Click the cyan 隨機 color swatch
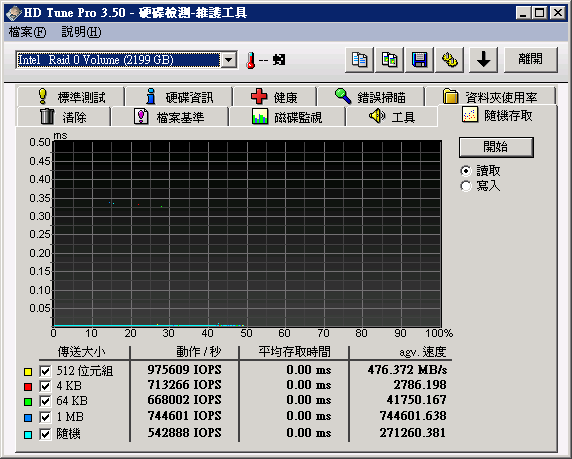The height and width of the screenshot is (459, 572). [28, 435]
